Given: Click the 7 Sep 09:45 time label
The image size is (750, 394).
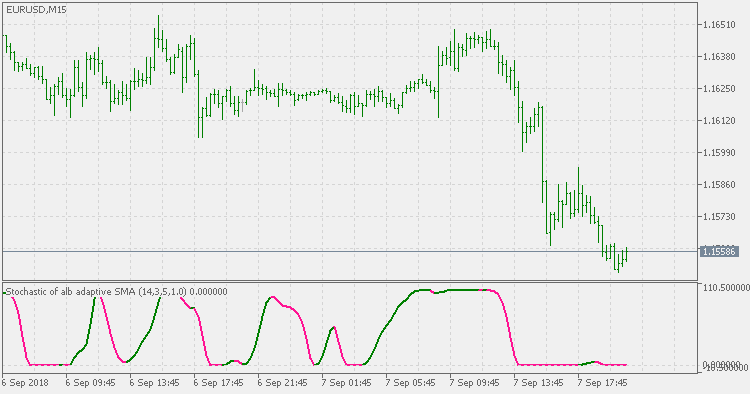Looking at the screenshot, I should point(475,383).
